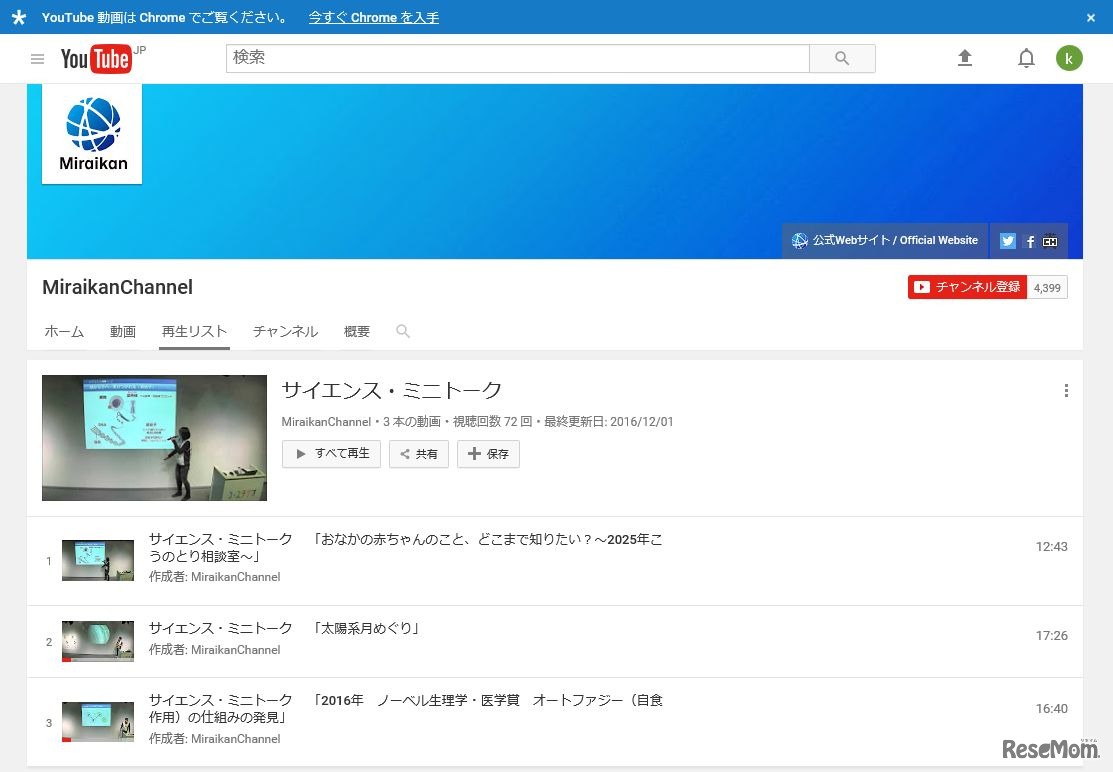1113x772 pixels.
Task: Click the チャンネル登録 subscribe button
Action: [x=967, y=287]
